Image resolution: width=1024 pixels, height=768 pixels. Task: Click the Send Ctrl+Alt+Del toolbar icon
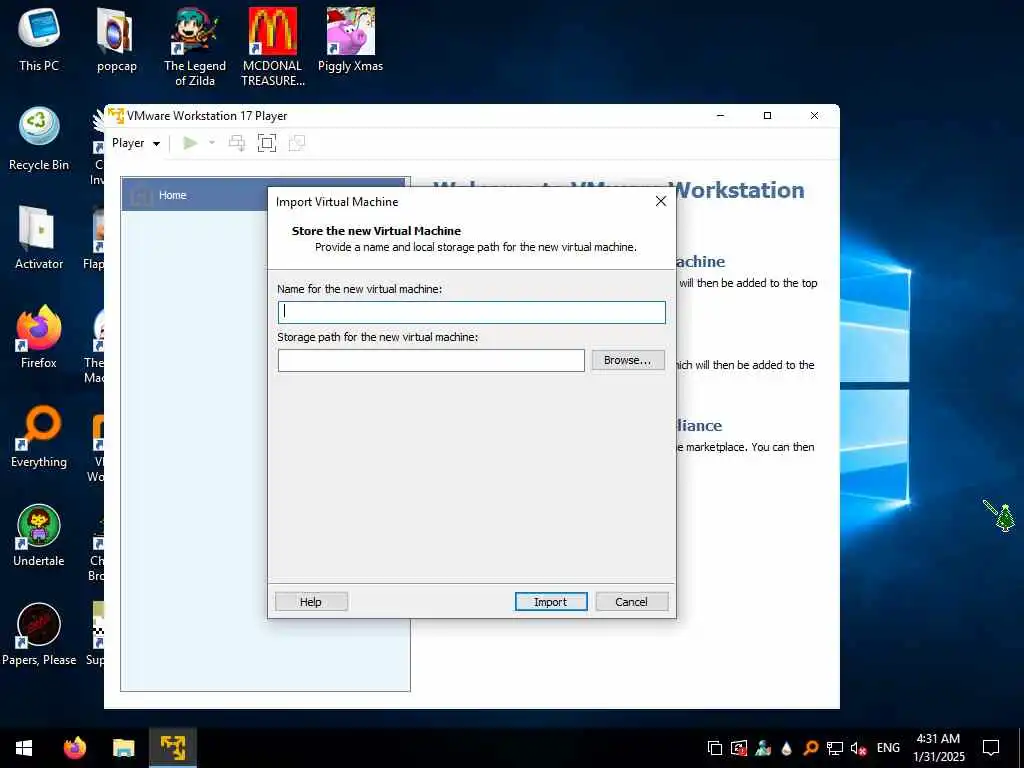coord(236,143)
